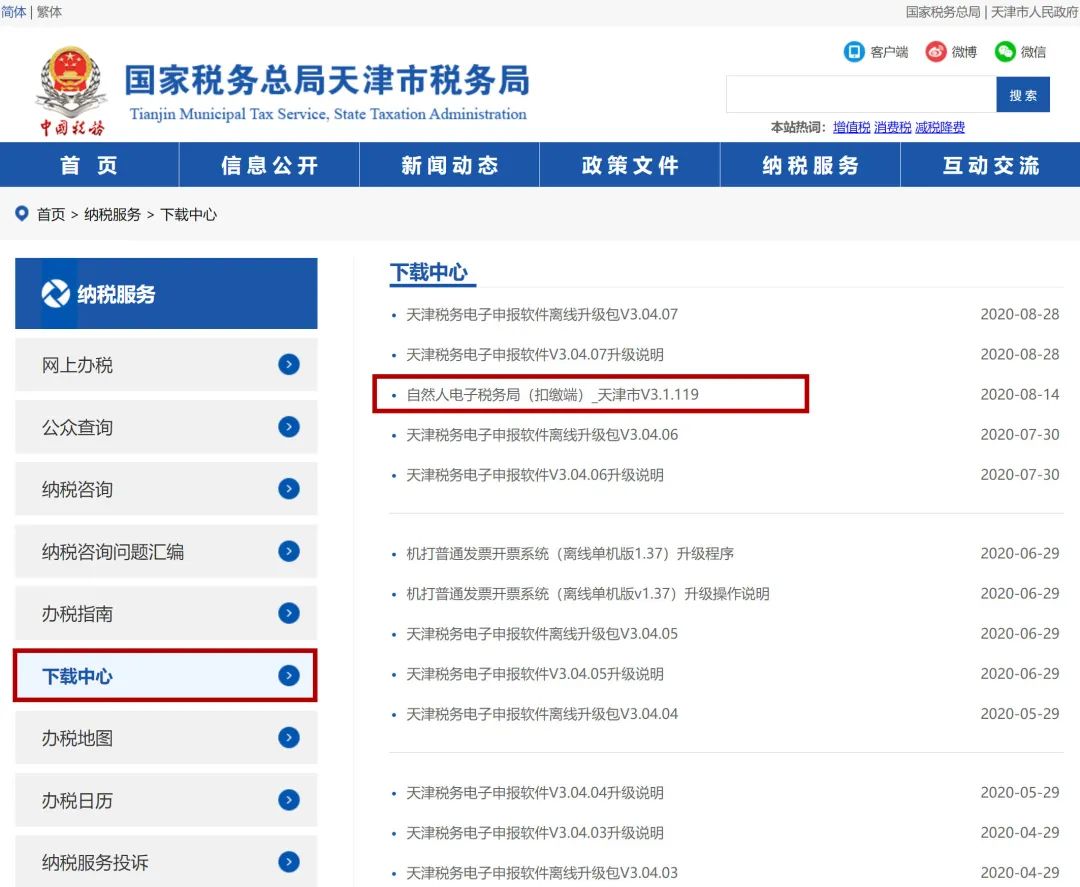
Task: Open 新闻动态 navigation tab
Action: click(449, 165)
